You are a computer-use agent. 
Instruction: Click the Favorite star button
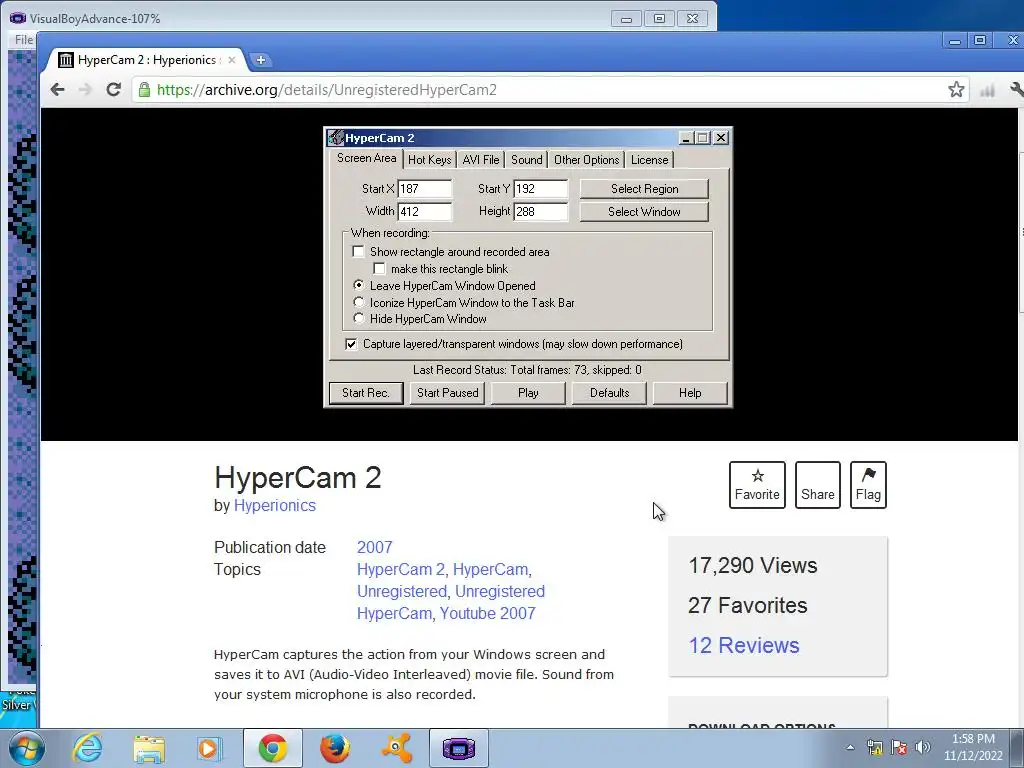[757, 485]
